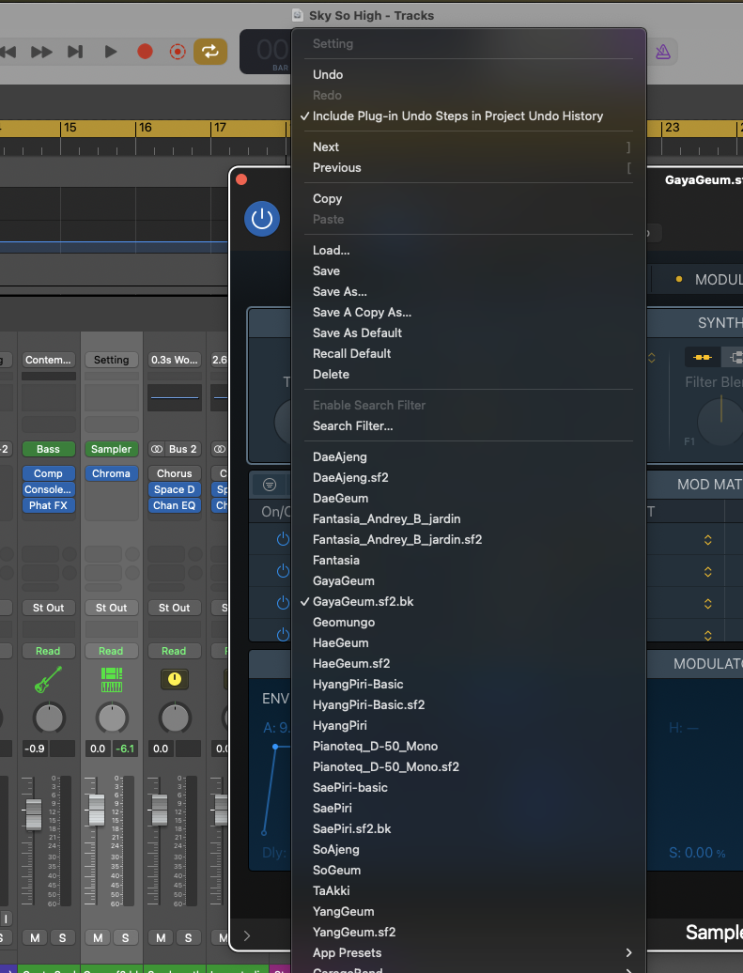This screenshot has width=743, height=973.
Task: Toggle the Sampler plug-in power button
Action: click(262, 219)
